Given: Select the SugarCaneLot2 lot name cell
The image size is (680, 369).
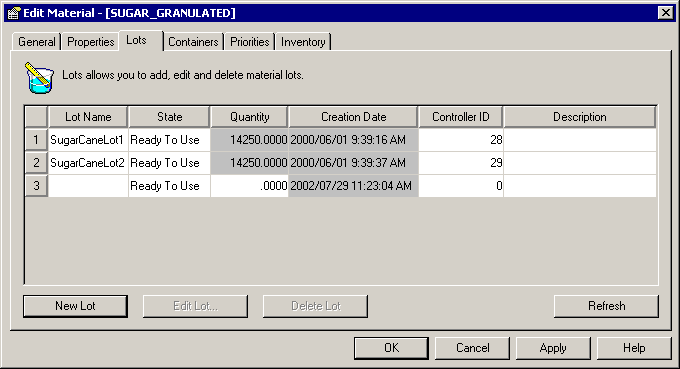Looking at the screenshot, I should [x=88, y=163].
